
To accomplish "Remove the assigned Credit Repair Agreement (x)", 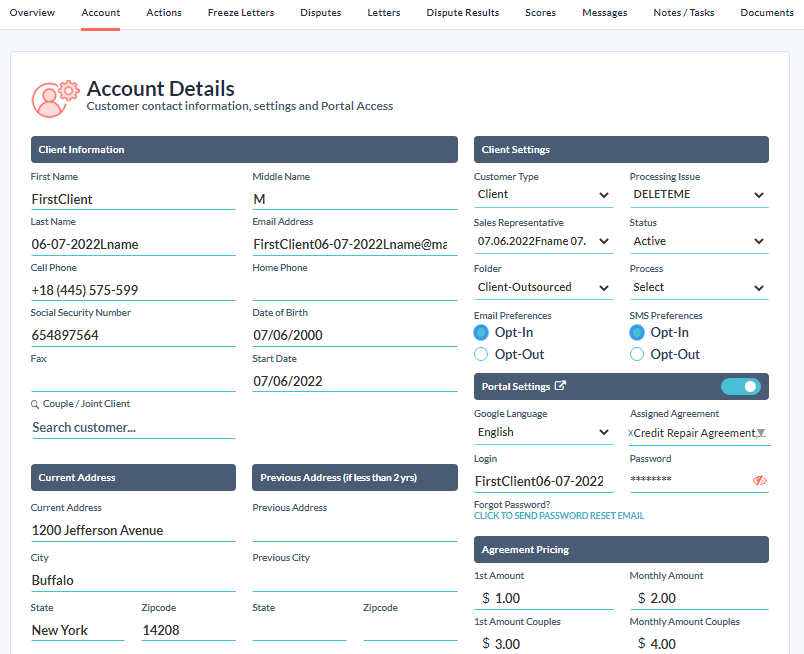I will point(630,433).
